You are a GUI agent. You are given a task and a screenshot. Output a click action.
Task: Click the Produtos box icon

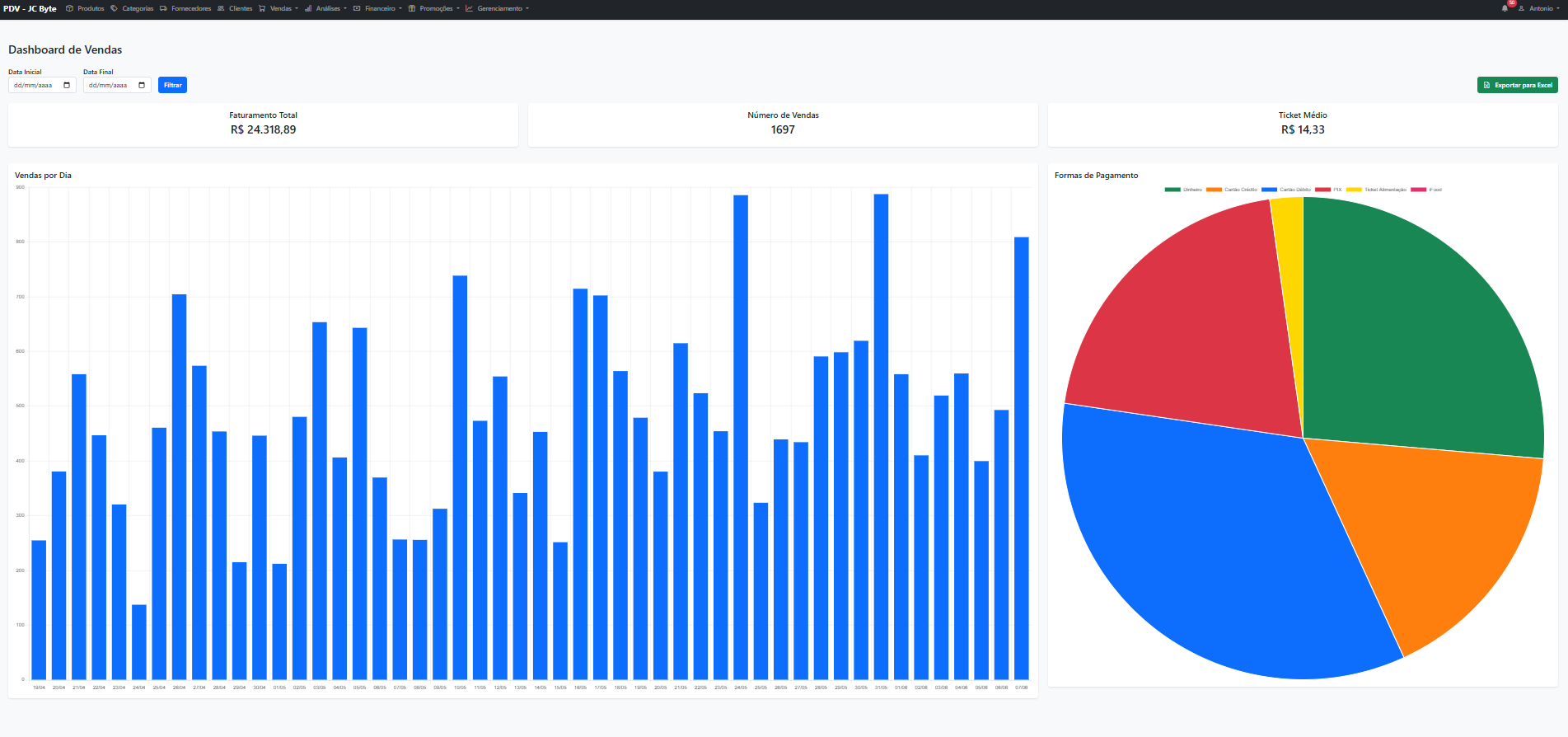70,8
